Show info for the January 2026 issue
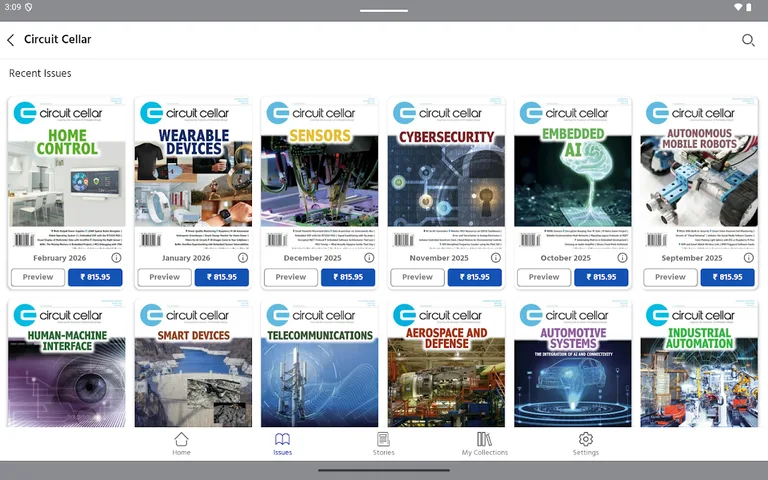 (243, 258)
